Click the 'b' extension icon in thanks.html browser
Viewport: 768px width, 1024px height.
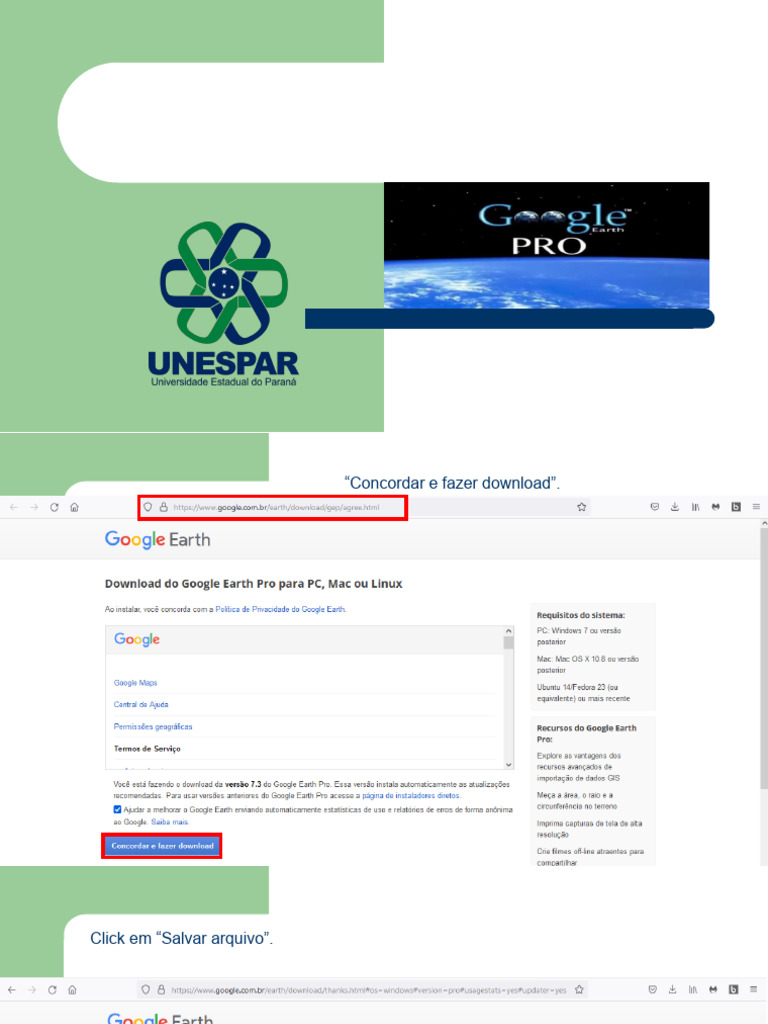pos(733,990)
